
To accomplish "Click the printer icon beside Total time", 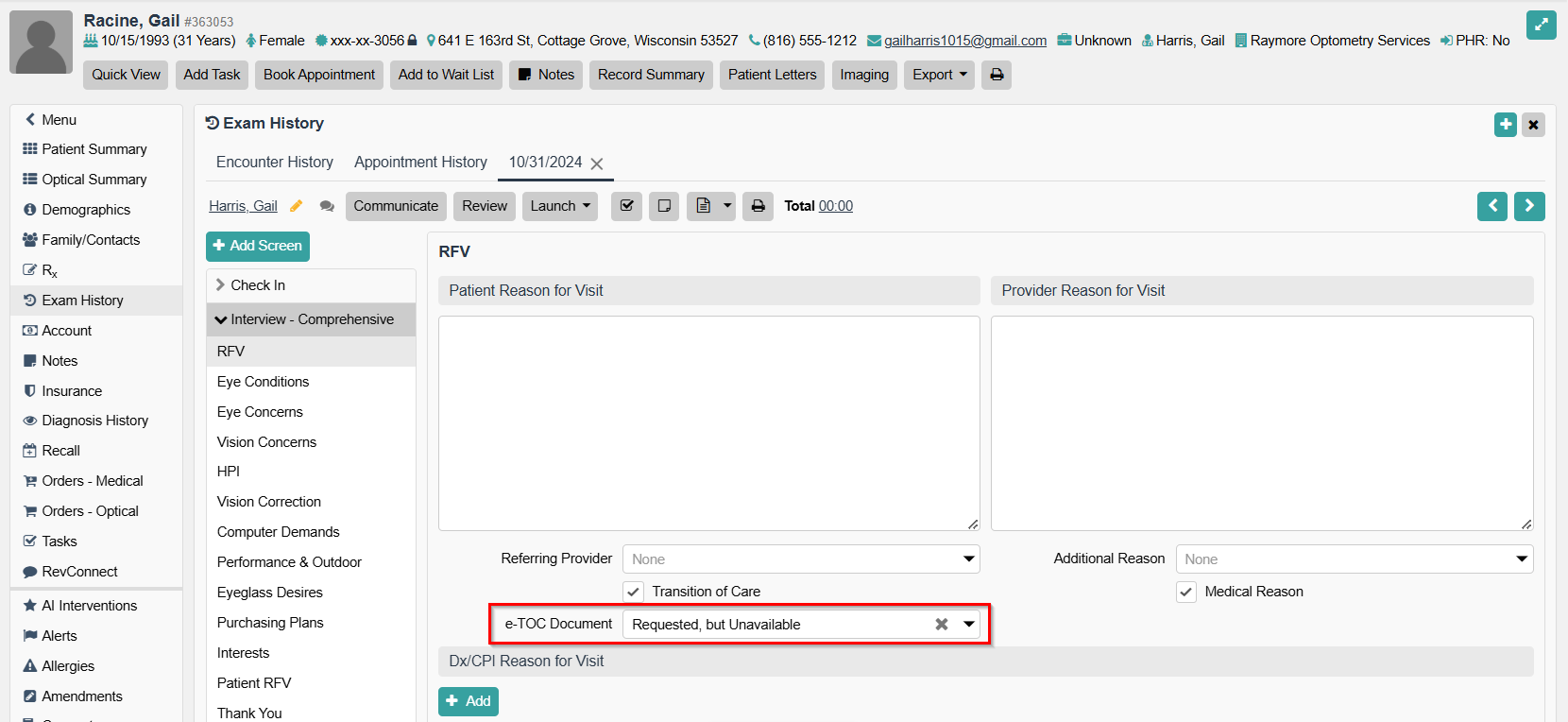I will point(758,206).
